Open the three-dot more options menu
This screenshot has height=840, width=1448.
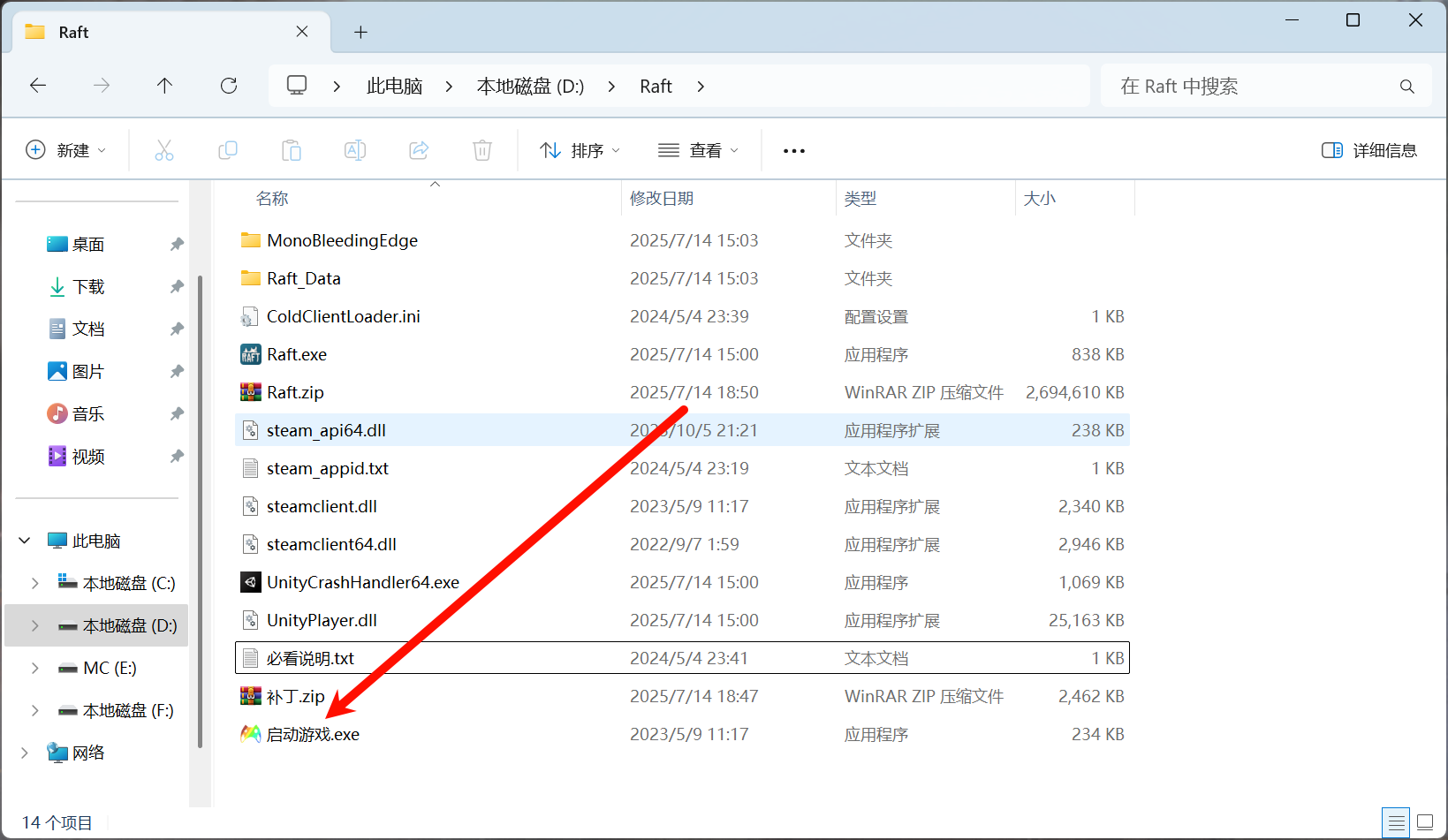[x=794, y=151]
